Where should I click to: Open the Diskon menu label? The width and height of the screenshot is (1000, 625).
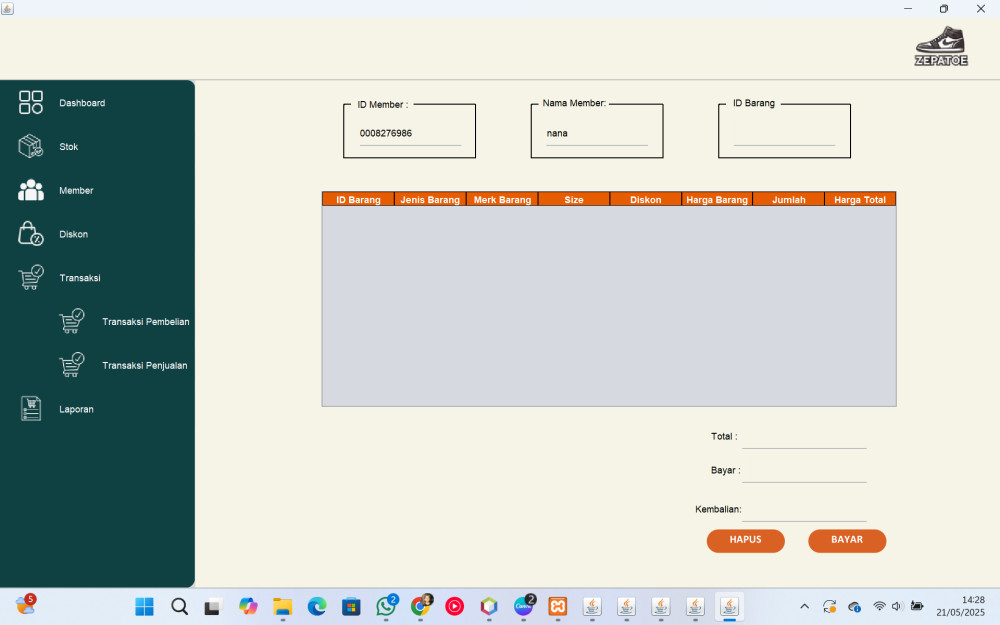point(73,234)
